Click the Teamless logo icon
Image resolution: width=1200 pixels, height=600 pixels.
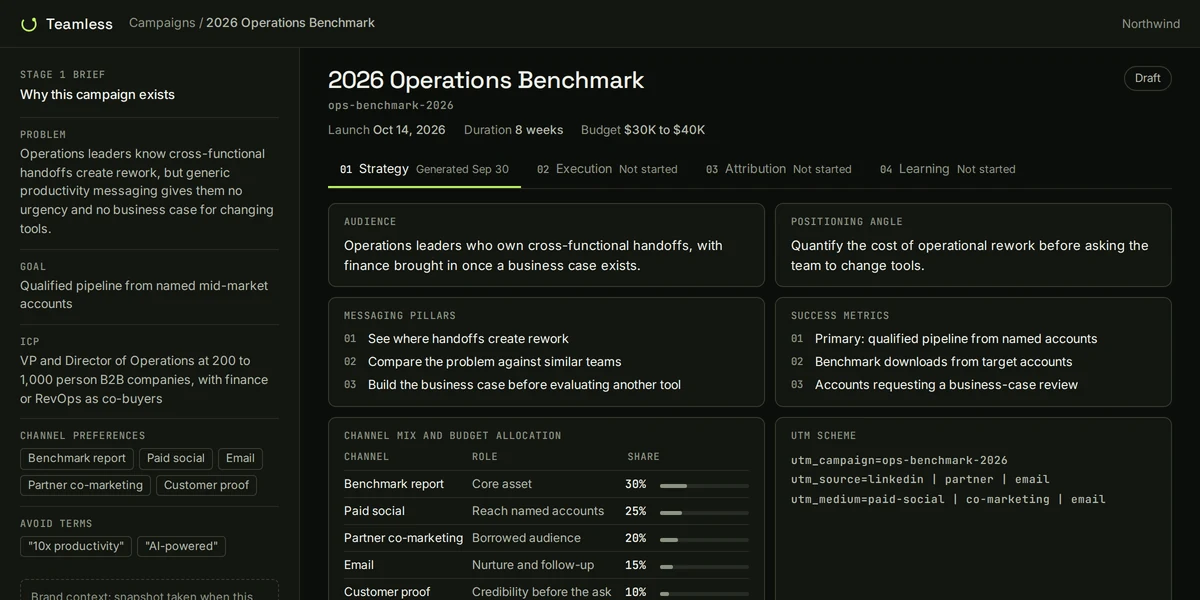(x=29, y=24)
